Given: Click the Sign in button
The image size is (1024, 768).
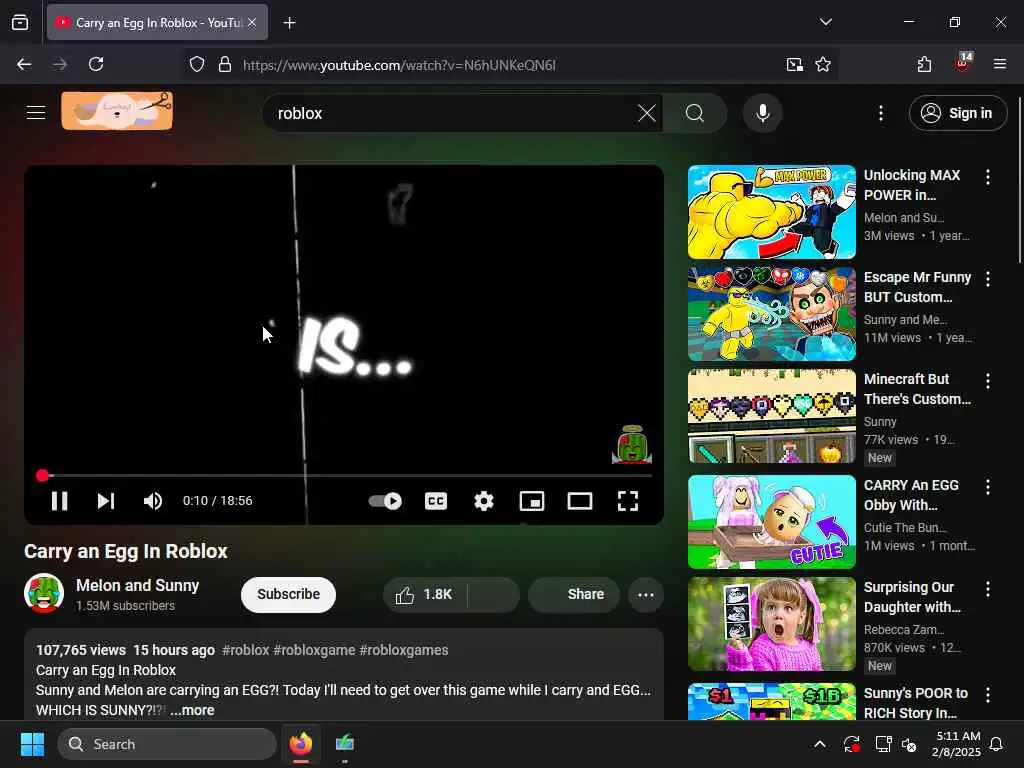Looking at the screenshot, I should 958,113.
